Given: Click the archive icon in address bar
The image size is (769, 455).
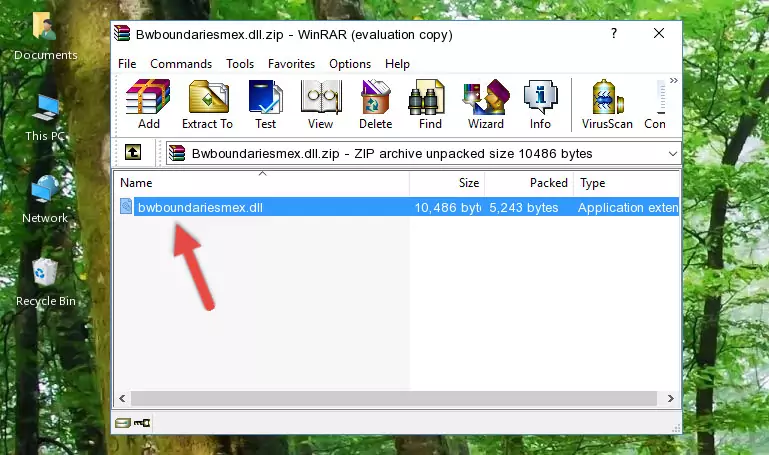Looking at the screenshot, I should click(x=177, y=153).
